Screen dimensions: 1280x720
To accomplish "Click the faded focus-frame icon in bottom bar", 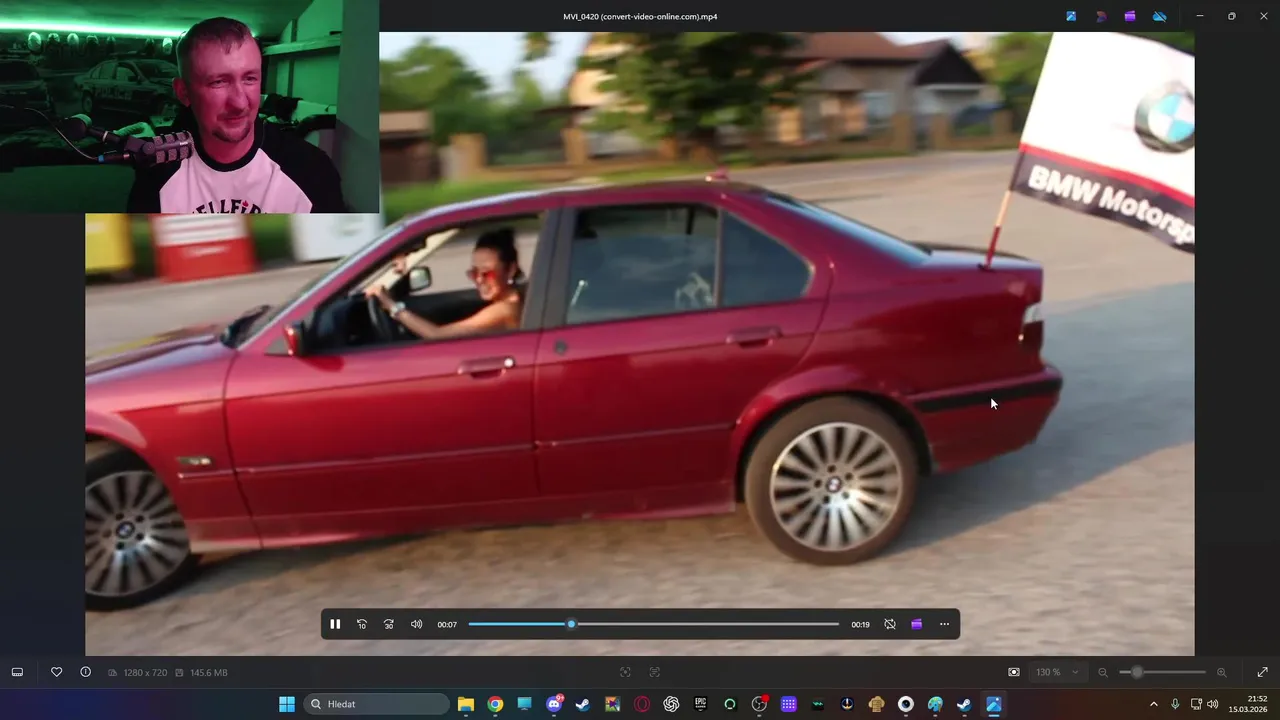I will 625,672.
